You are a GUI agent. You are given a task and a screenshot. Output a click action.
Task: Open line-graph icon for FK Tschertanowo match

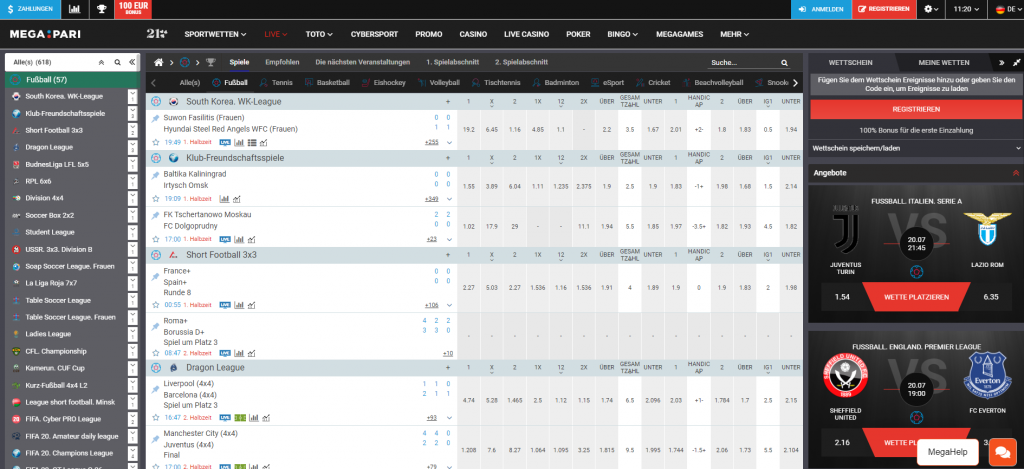click(x=251, y=239)
